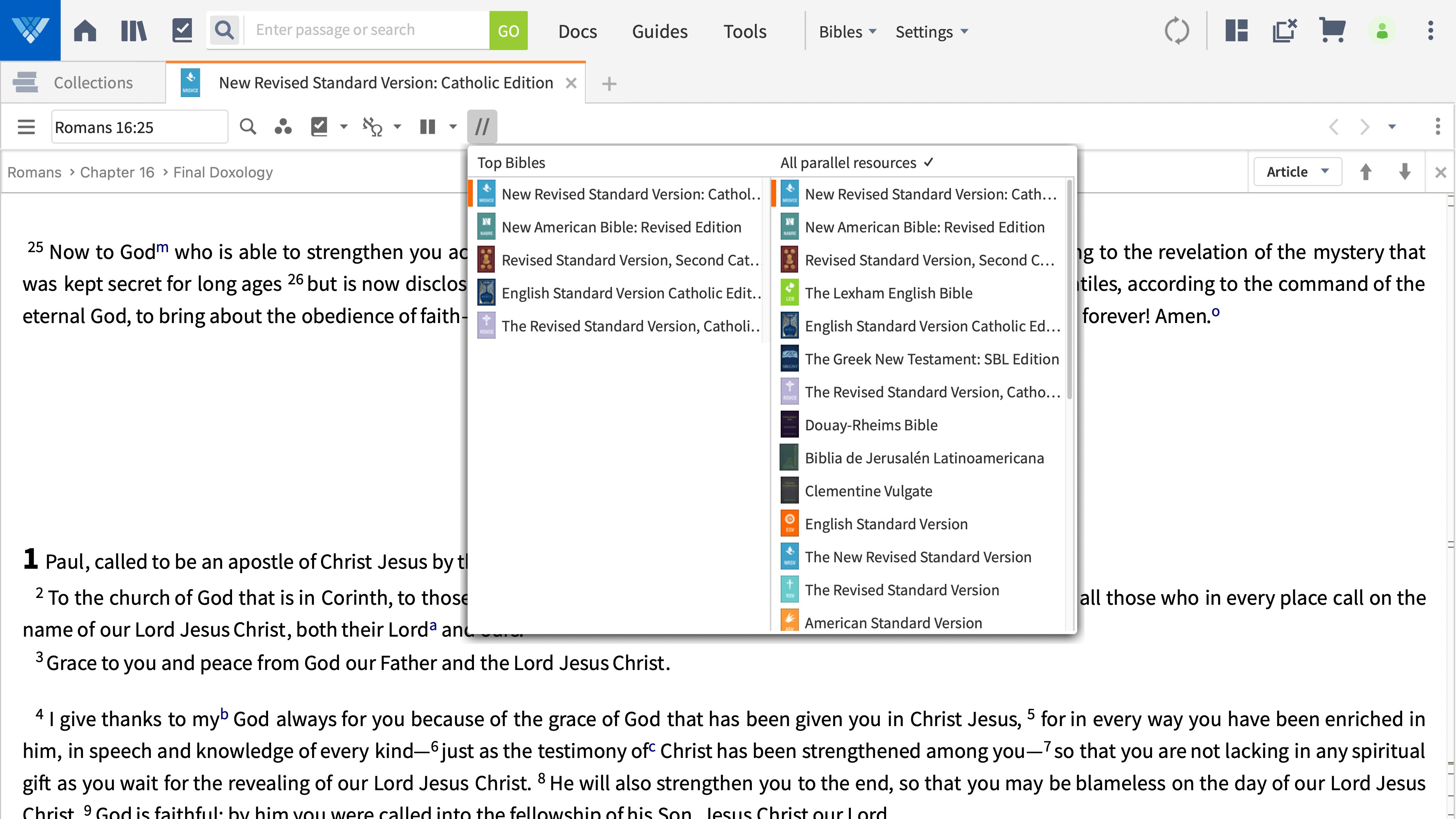Click the scrollbar of the parallel resources list
1456x819 pixels.
[1069, 289]
